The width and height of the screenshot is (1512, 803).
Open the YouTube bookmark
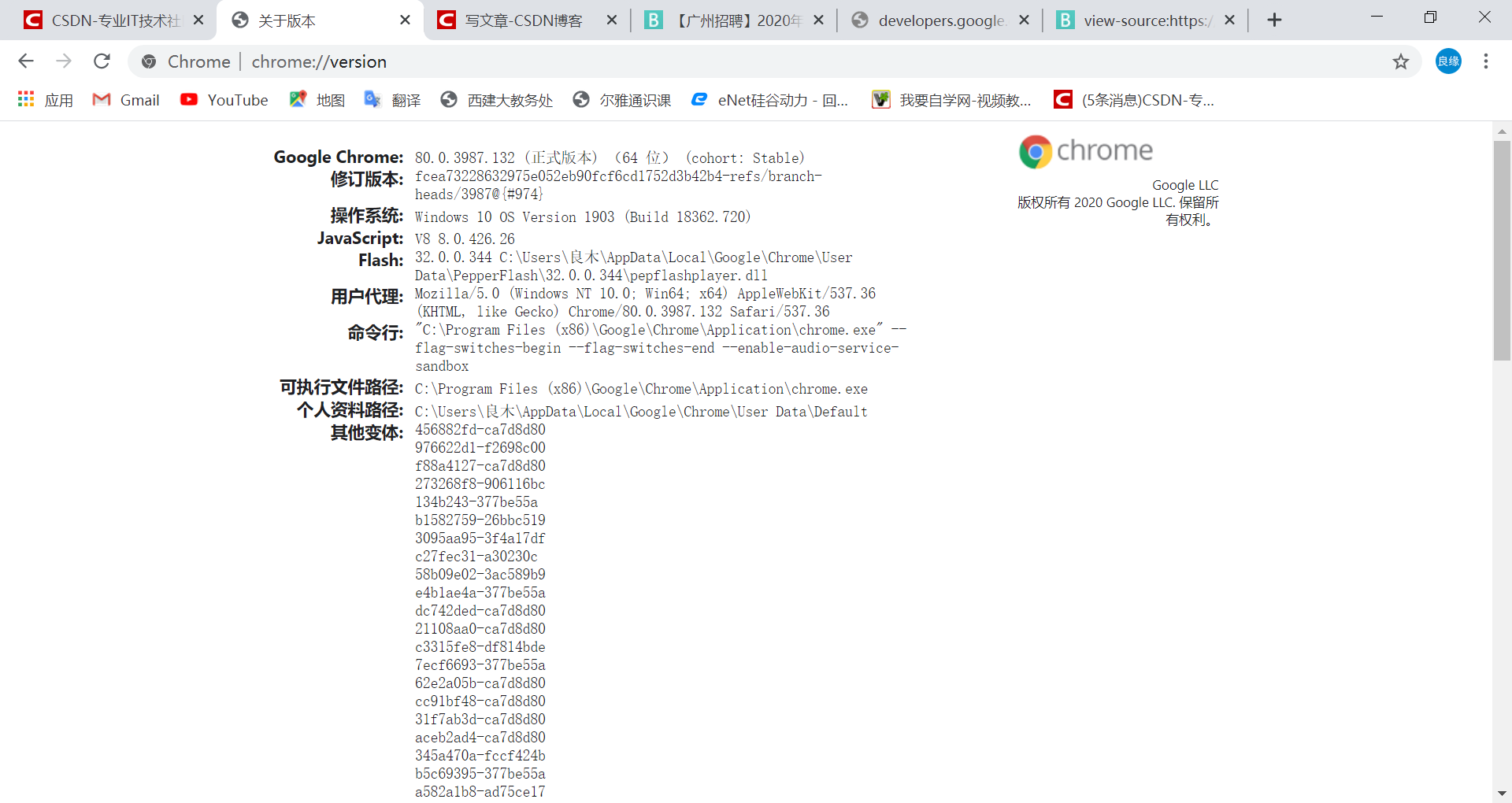[224, 100]
